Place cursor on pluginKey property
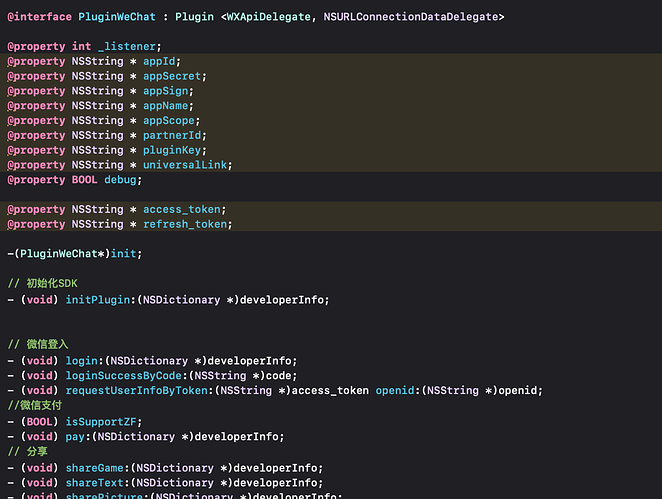The image size is (662, 499). 174,150
